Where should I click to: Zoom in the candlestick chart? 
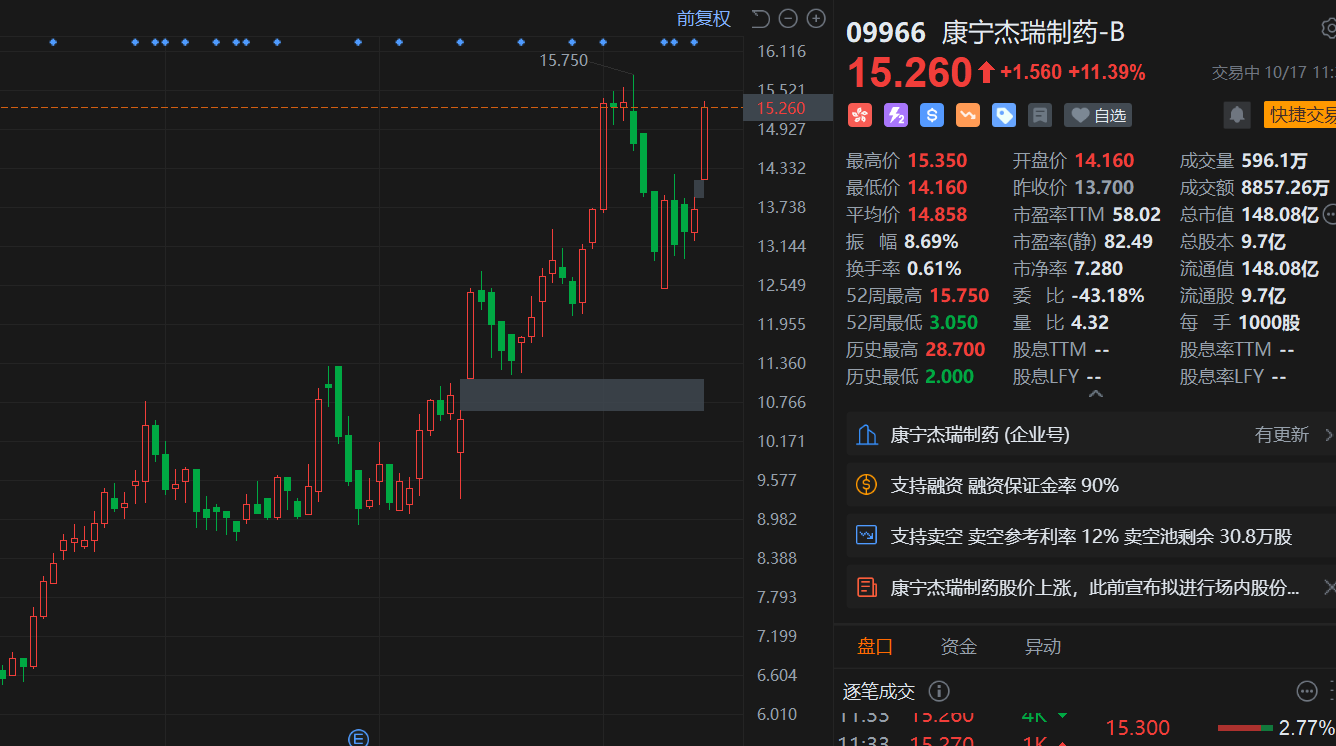(x=816, y=18)
